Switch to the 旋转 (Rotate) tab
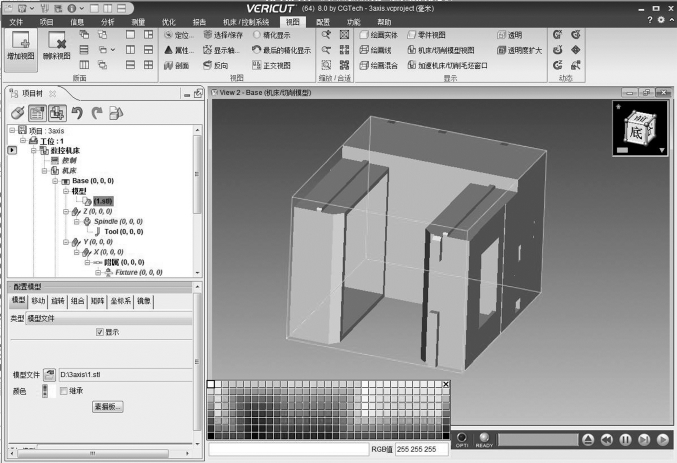The image size is (677, 463). click(59, 300)
